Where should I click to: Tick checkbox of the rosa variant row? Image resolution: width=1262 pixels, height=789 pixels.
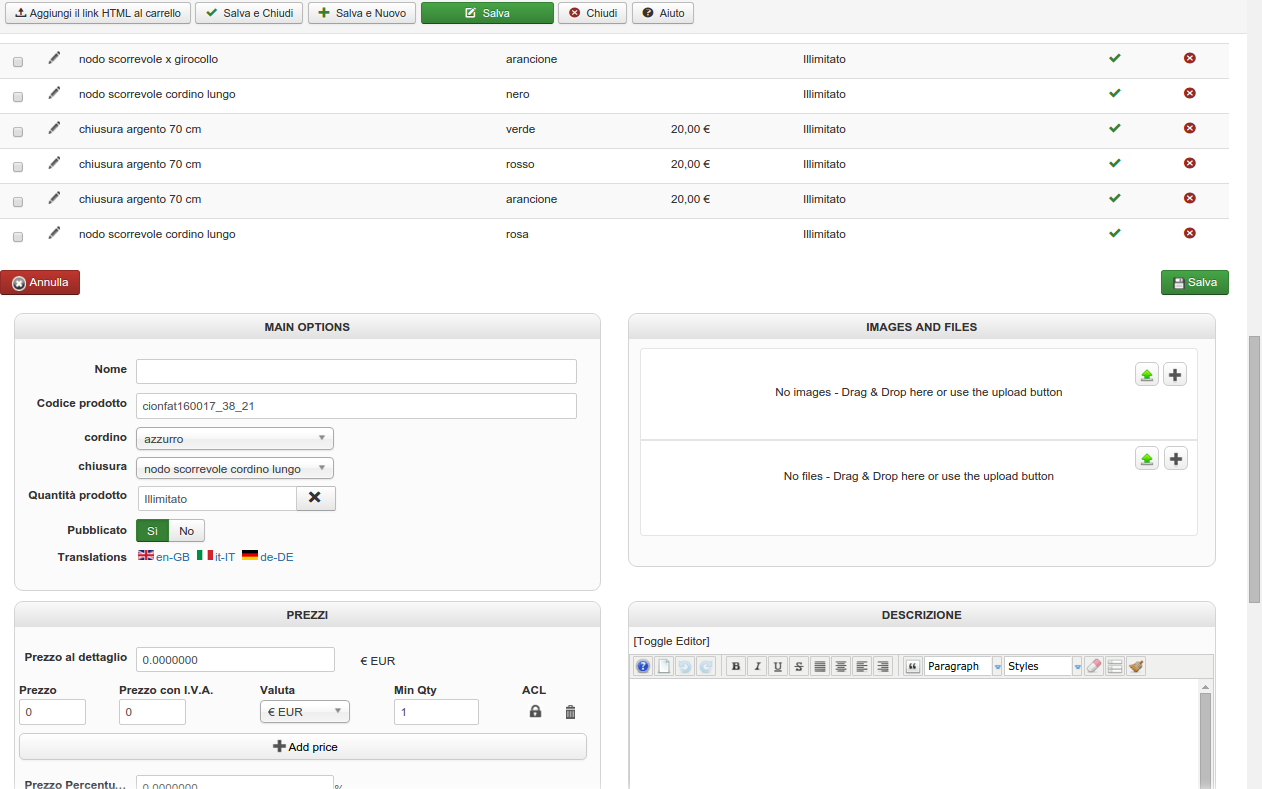click(x=18, y=237)
